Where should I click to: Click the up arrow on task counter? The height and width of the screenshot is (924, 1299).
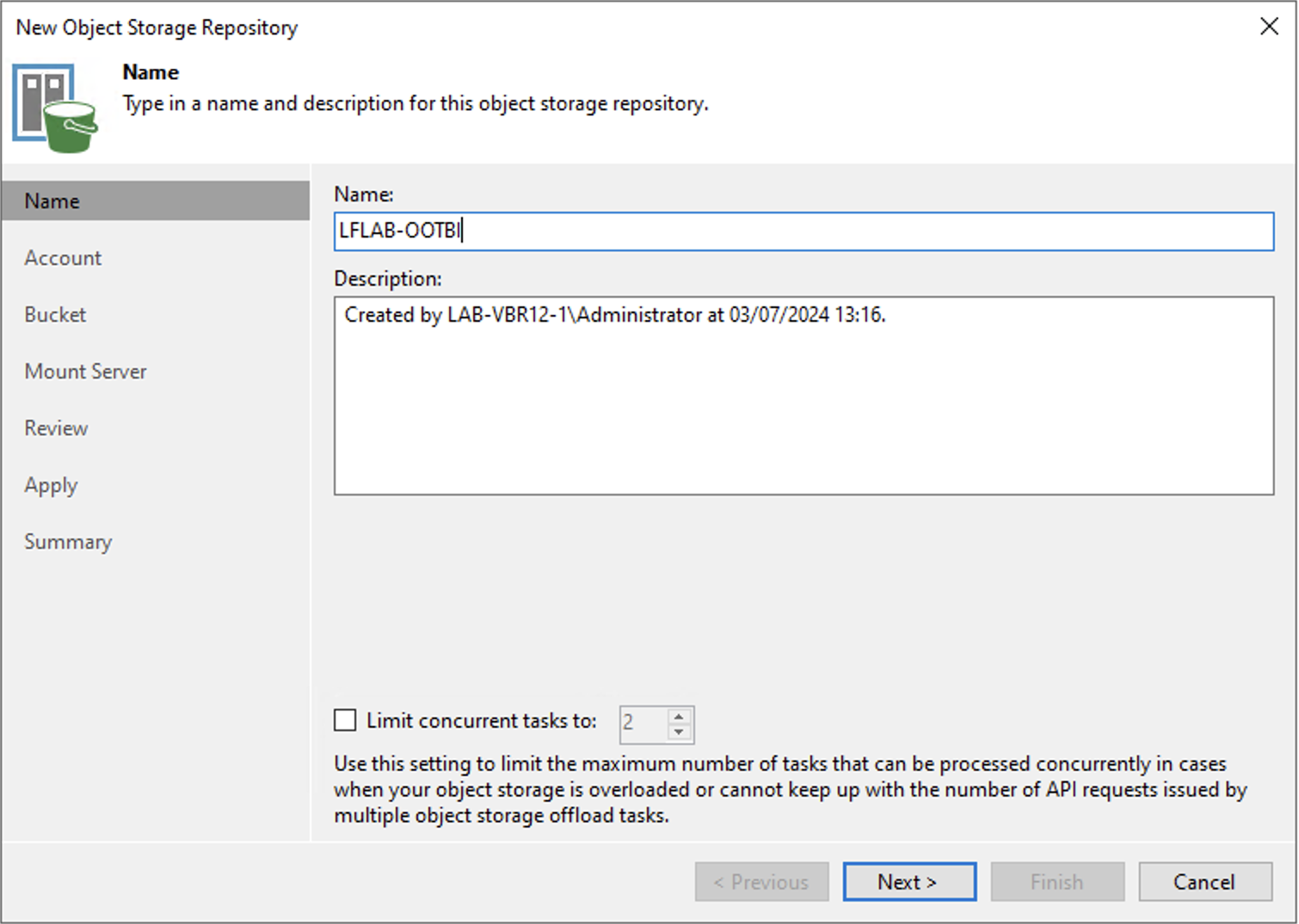(x=679, y=717)
